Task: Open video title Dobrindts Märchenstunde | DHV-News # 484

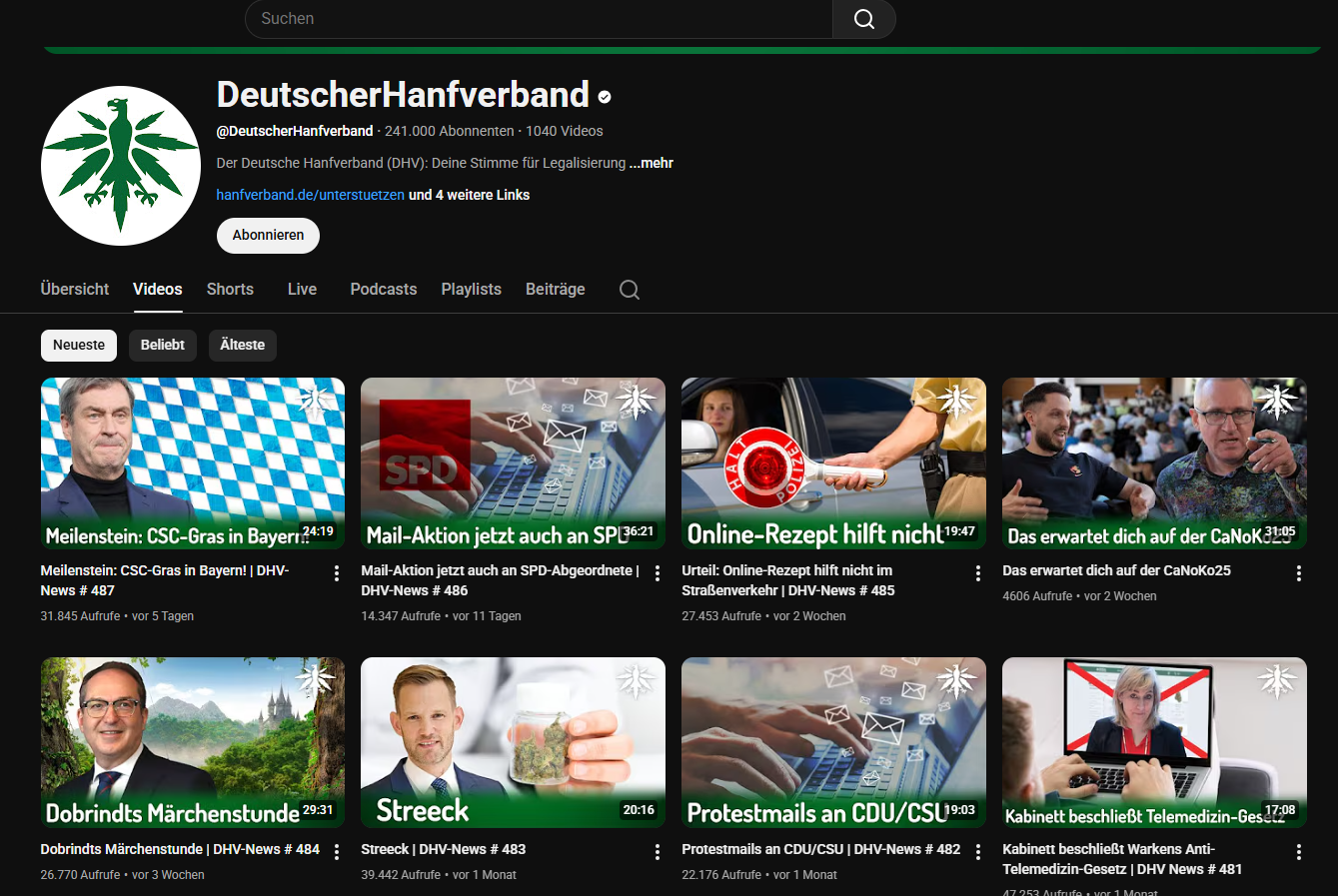Action: point(180,849)
